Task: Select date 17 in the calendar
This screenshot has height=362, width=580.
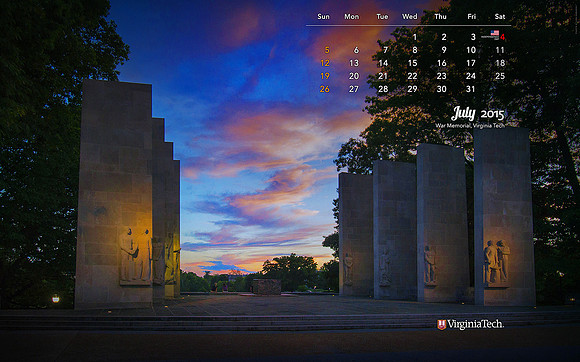Action: click(x=471, y=63)
